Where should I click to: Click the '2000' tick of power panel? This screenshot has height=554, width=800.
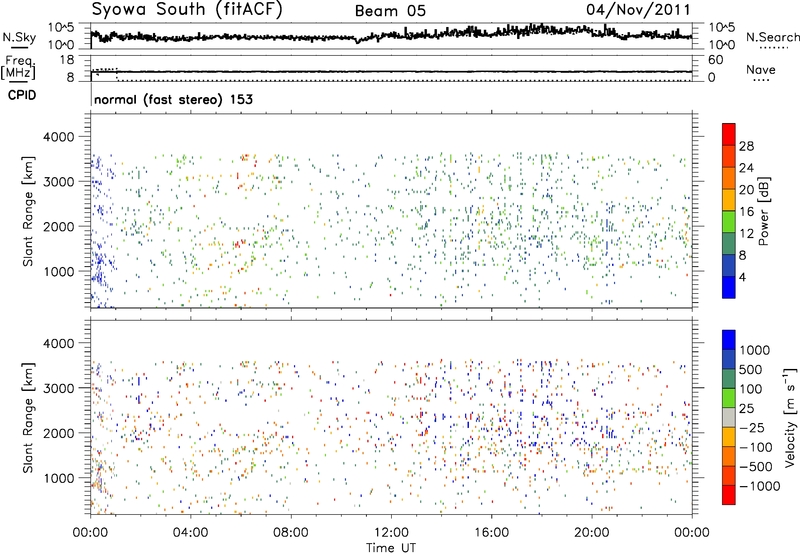coord(58,227)
